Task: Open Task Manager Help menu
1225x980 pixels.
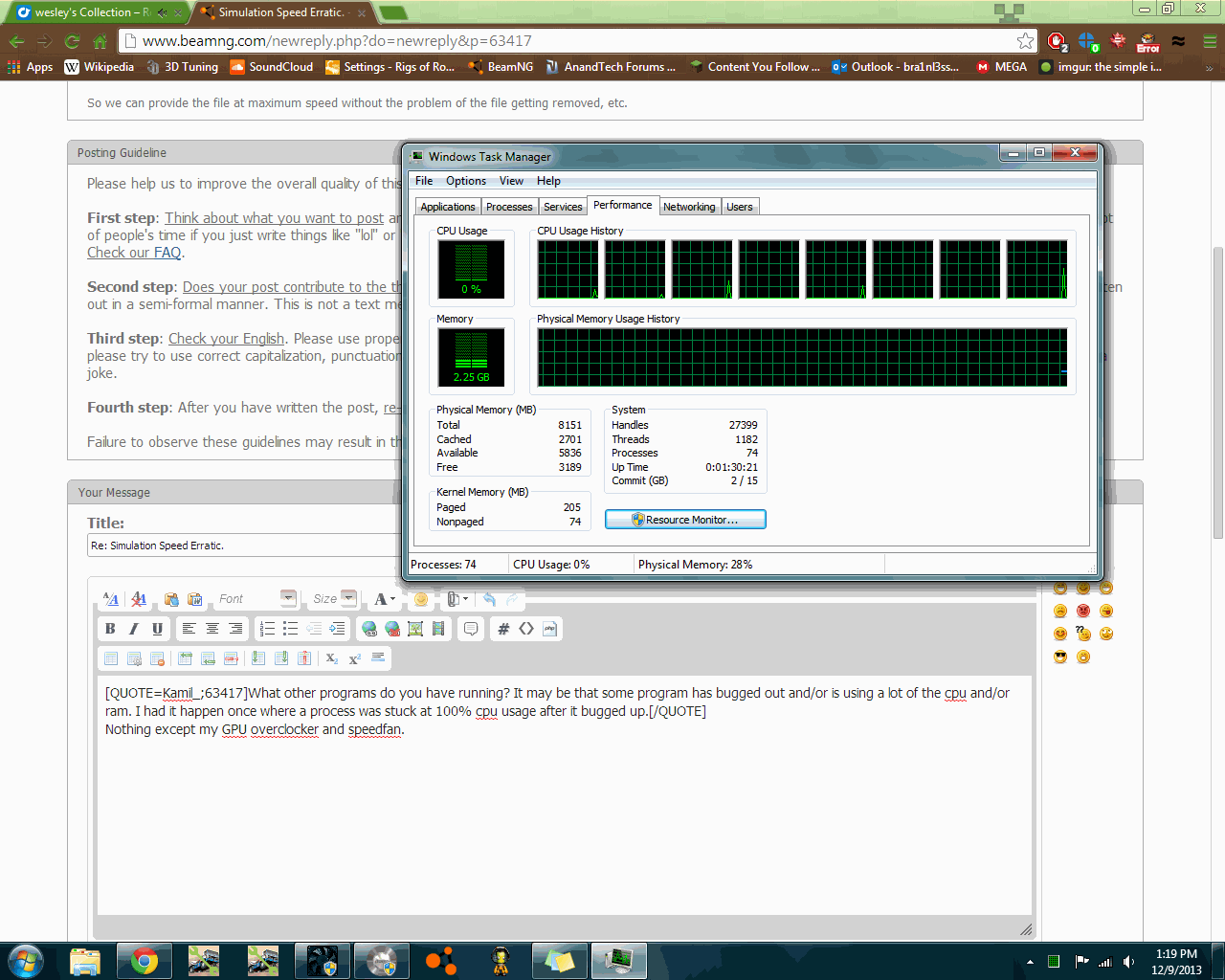Action: coord(548,181)
